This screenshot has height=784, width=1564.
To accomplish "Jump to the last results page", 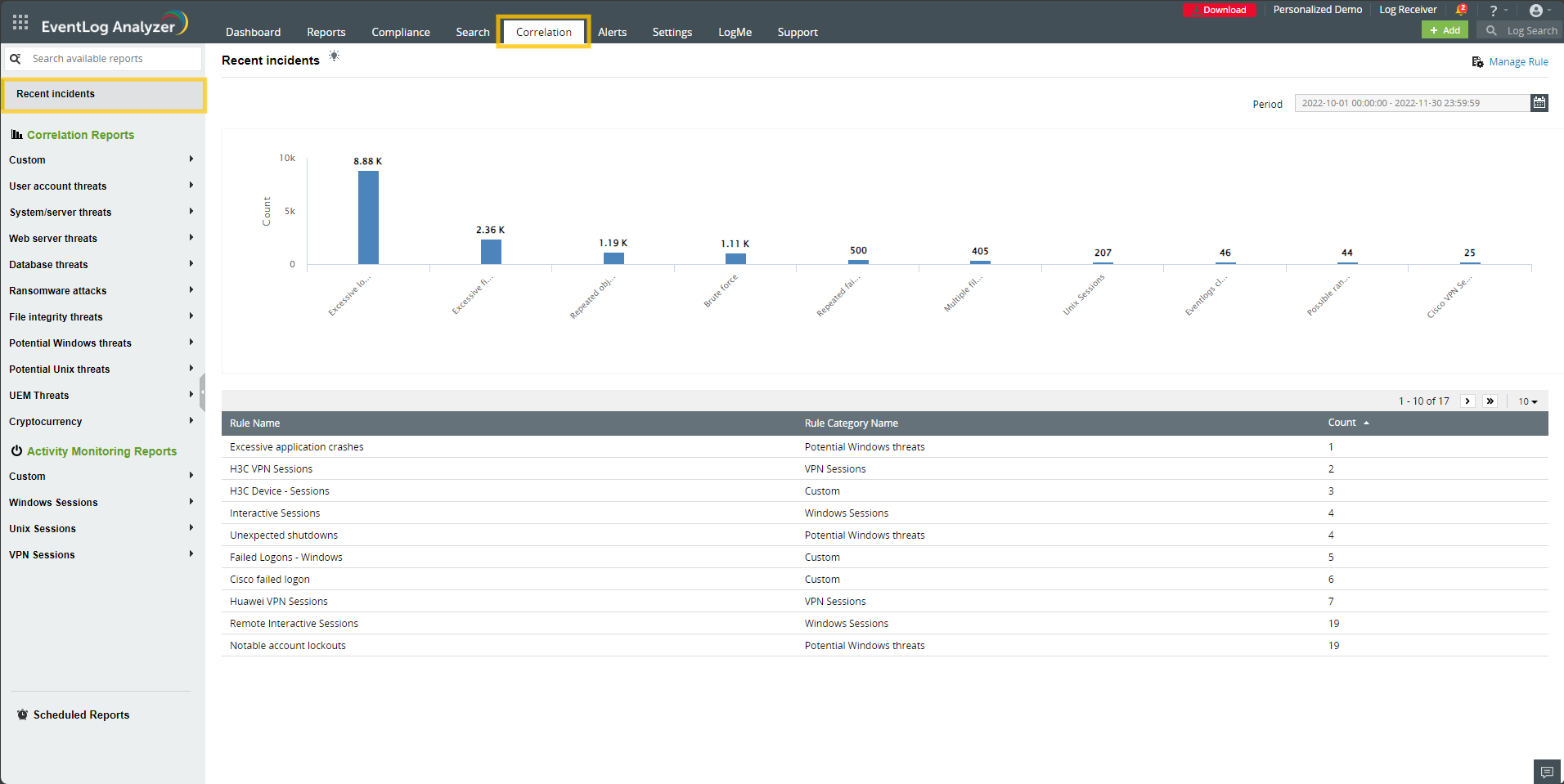I will click(x=1490, y=401).
